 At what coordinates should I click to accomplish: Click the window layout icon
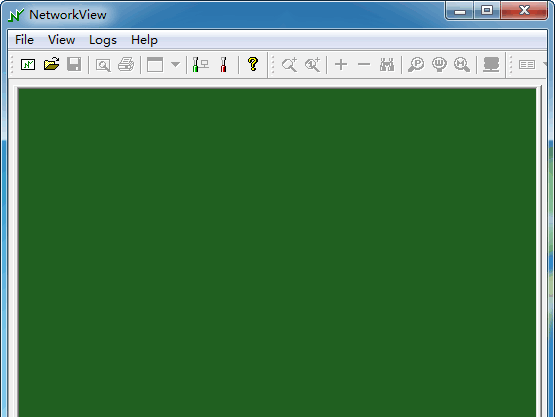pos(155,65)
